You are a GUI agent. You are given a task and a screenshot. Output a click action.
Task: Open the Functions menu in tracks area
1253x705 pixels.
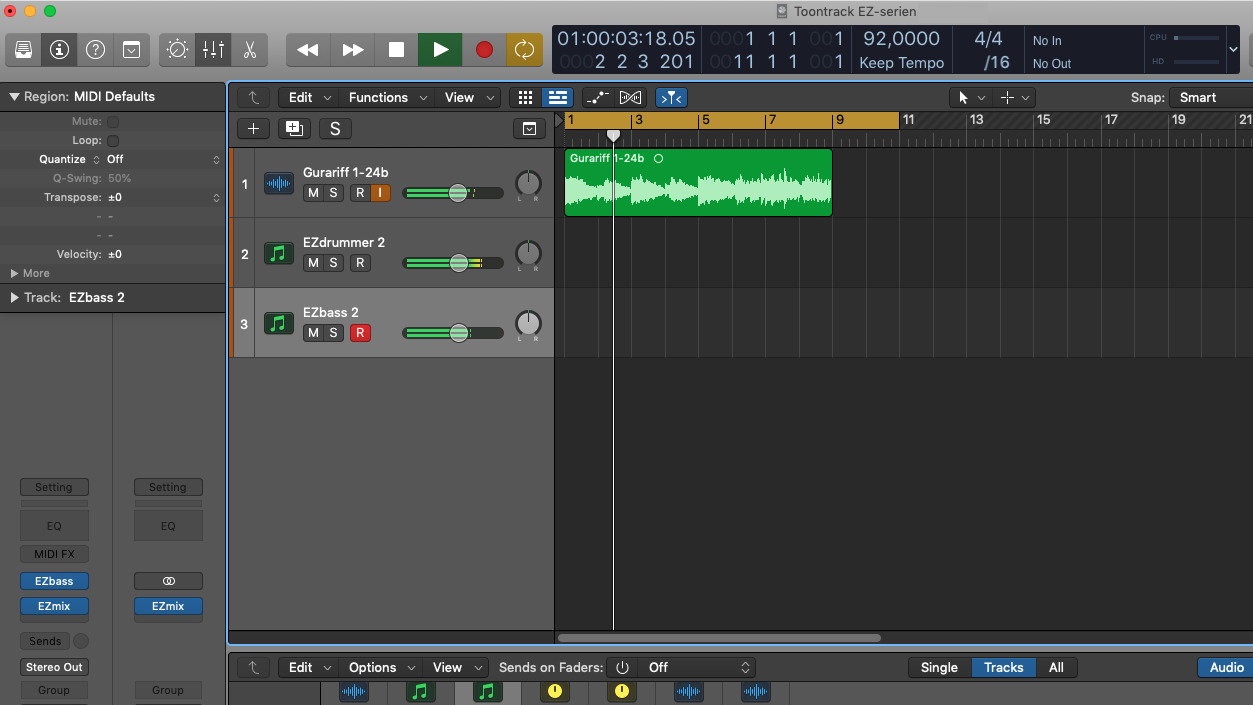387,97
